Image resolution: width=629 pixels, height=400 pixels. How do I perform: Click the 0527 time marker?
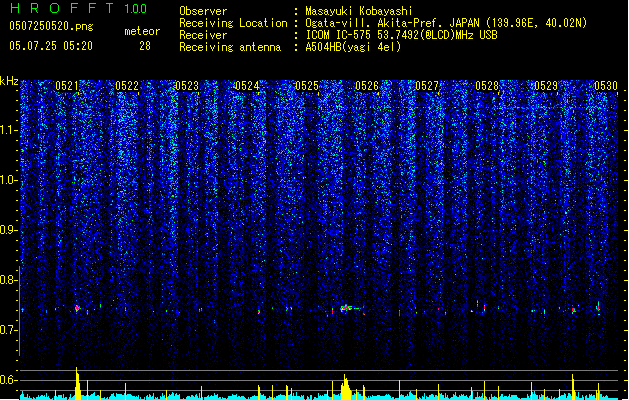click(427, 86)
